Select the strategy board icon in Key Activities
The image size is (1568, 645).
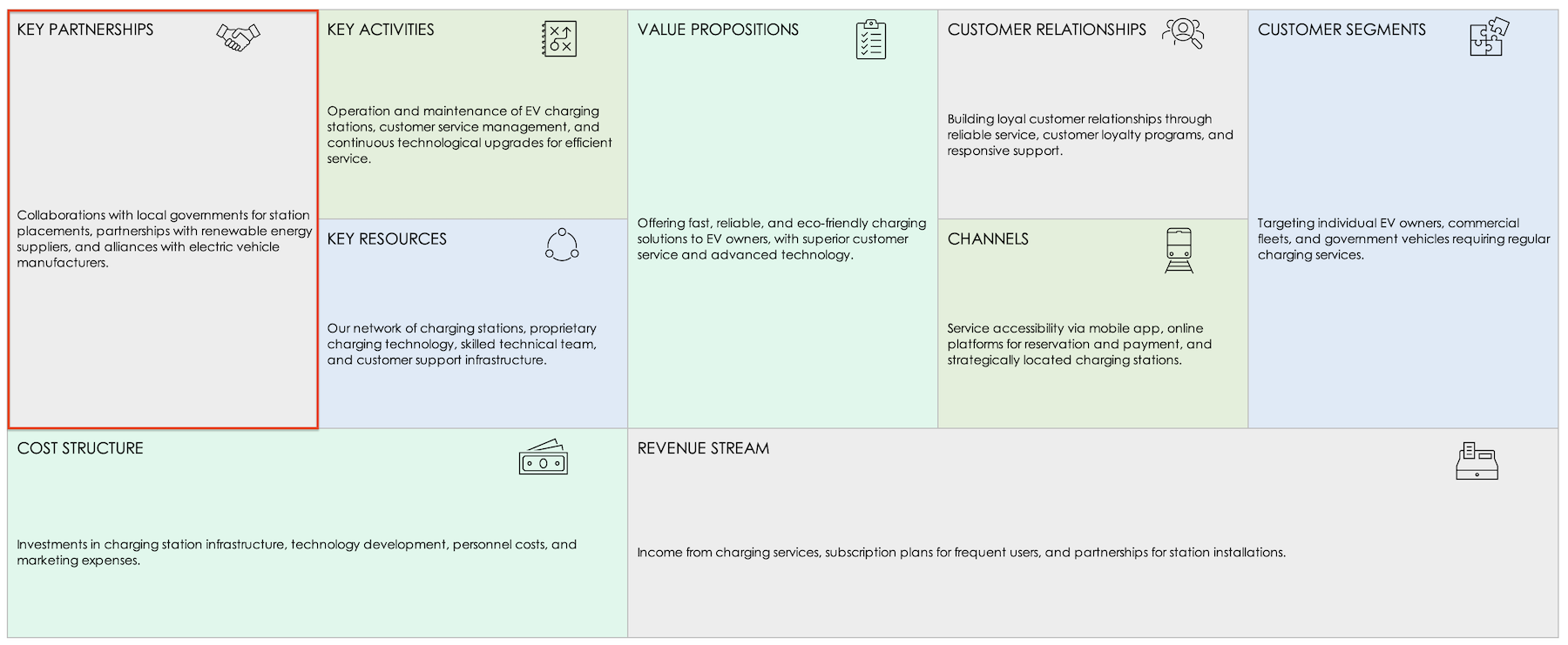(559, 39)
